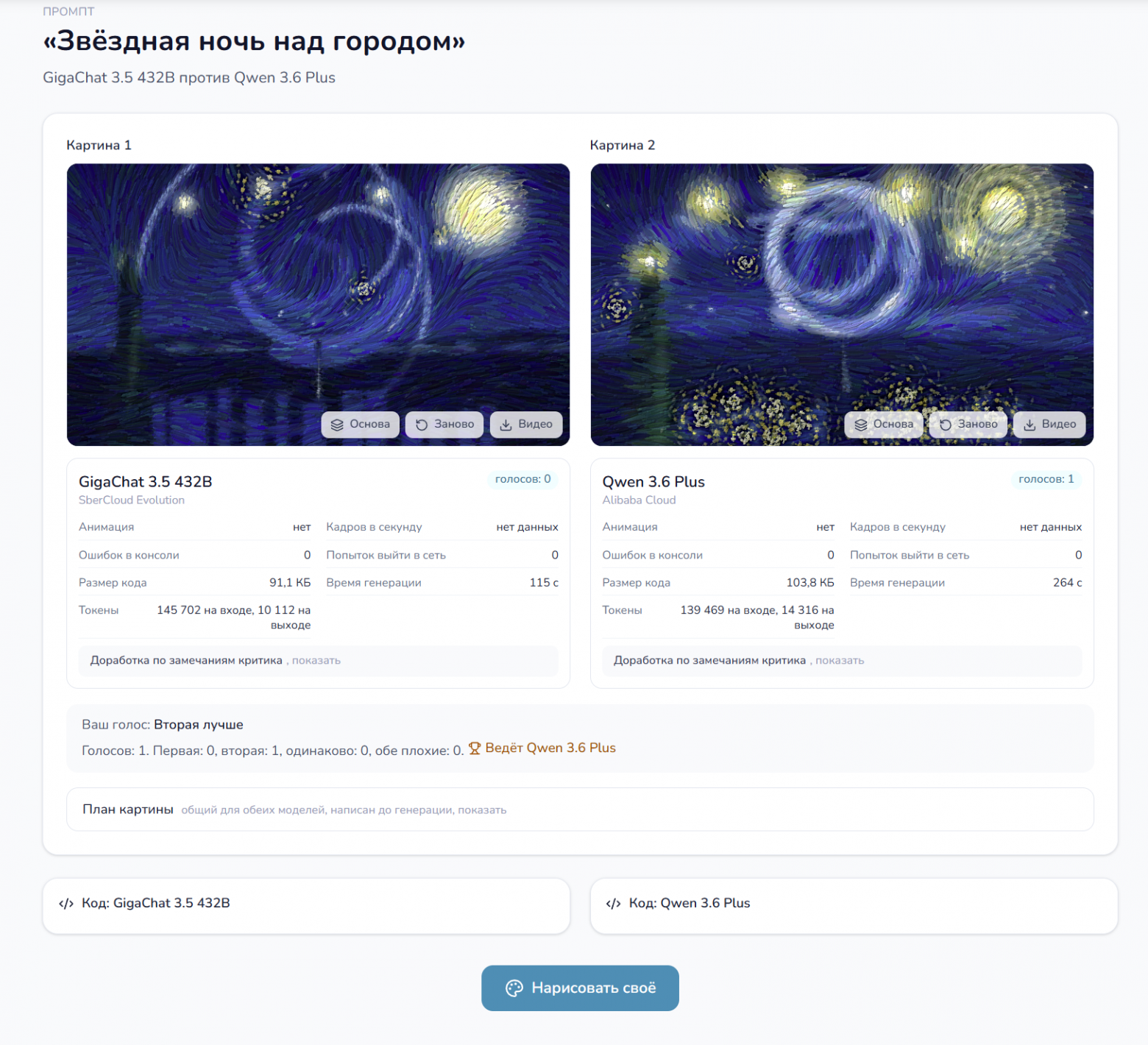Image resolution: width=1148 pixels, height=1045 pixels.
Task: Click the download icon on Картина 2 Видео
Action: (1030, 425)
